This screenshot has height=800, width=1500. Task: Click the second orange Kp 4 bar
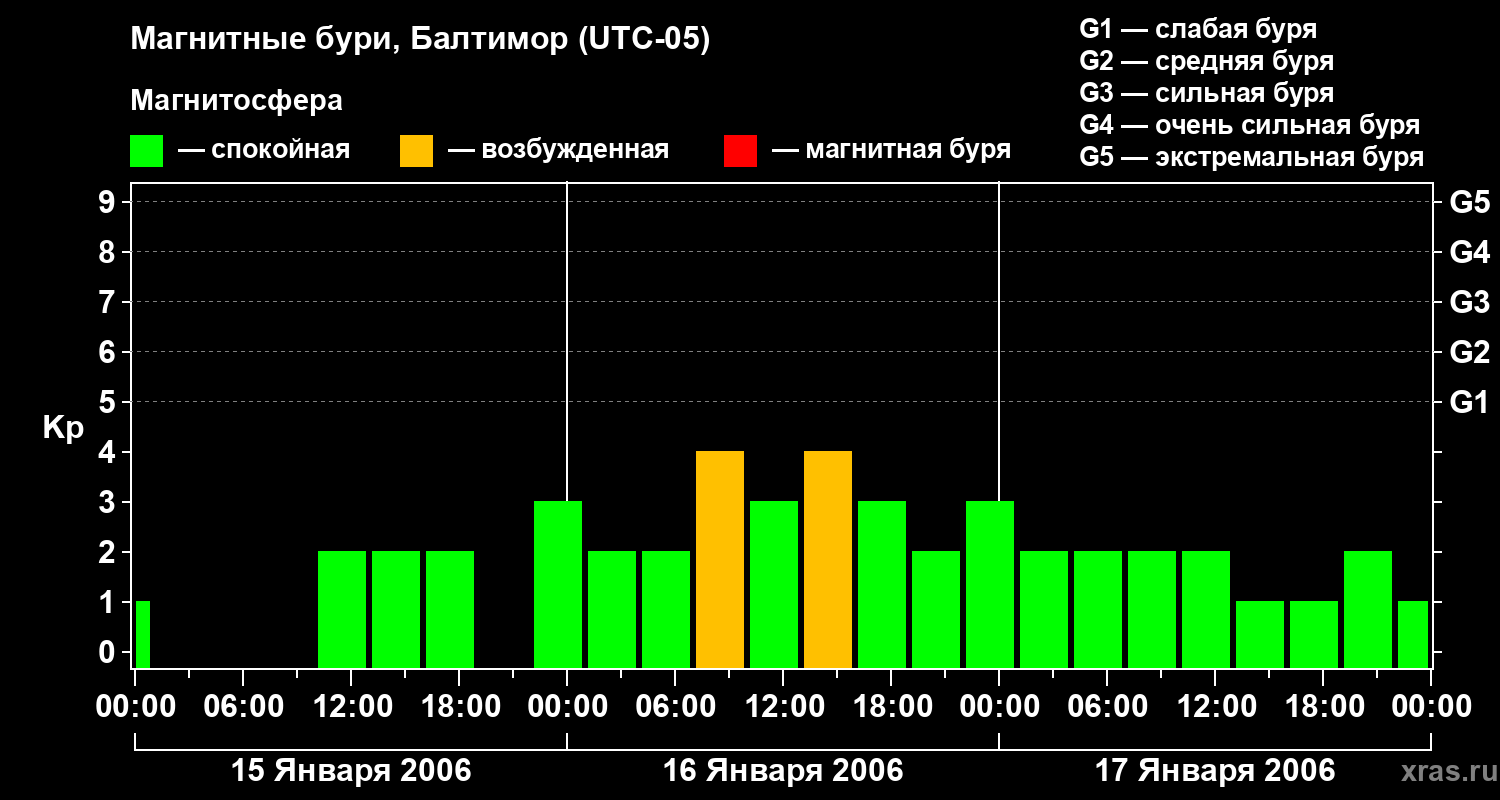tap(828, 560)
